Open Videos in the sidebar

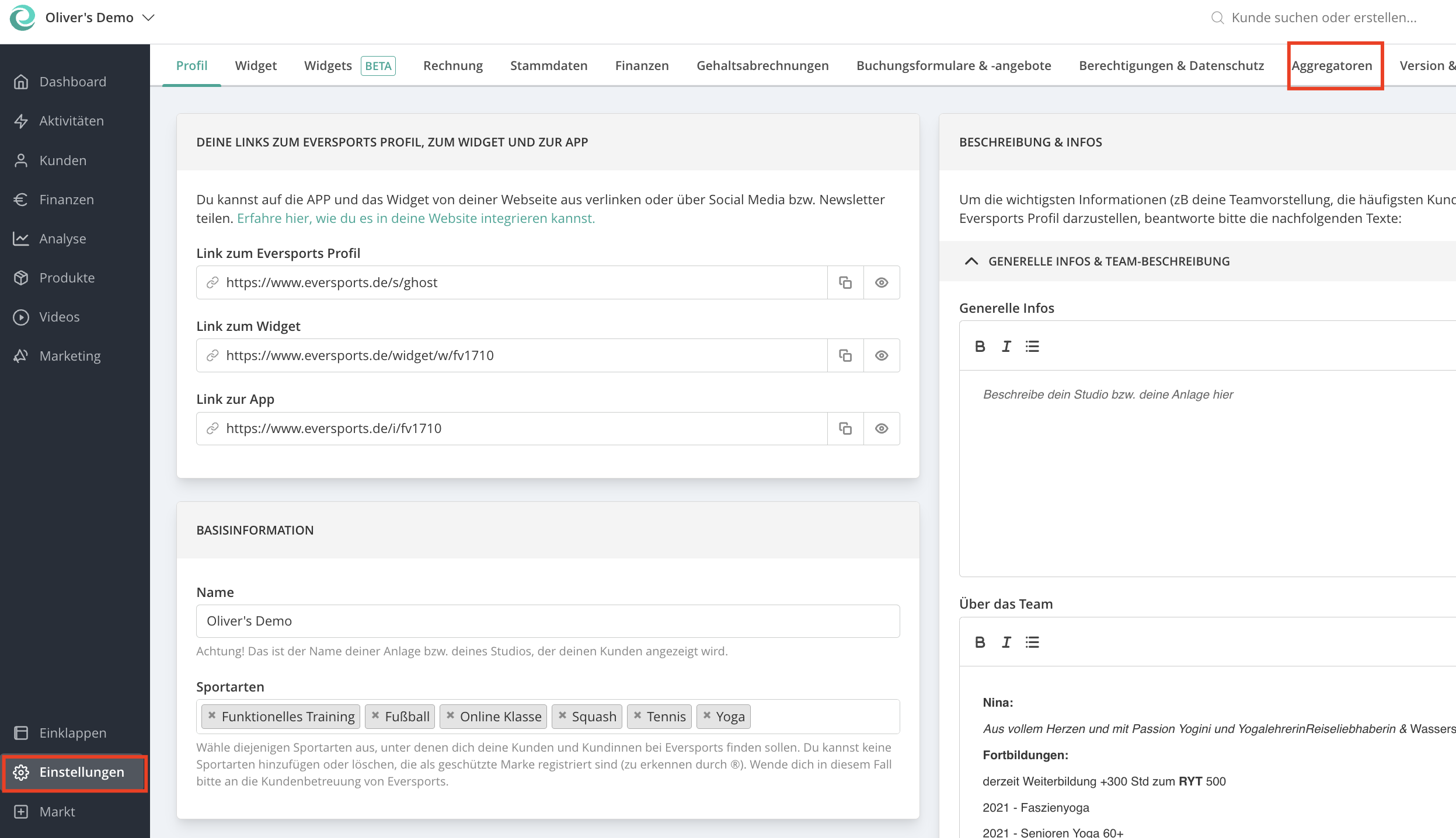pos(75,317)
